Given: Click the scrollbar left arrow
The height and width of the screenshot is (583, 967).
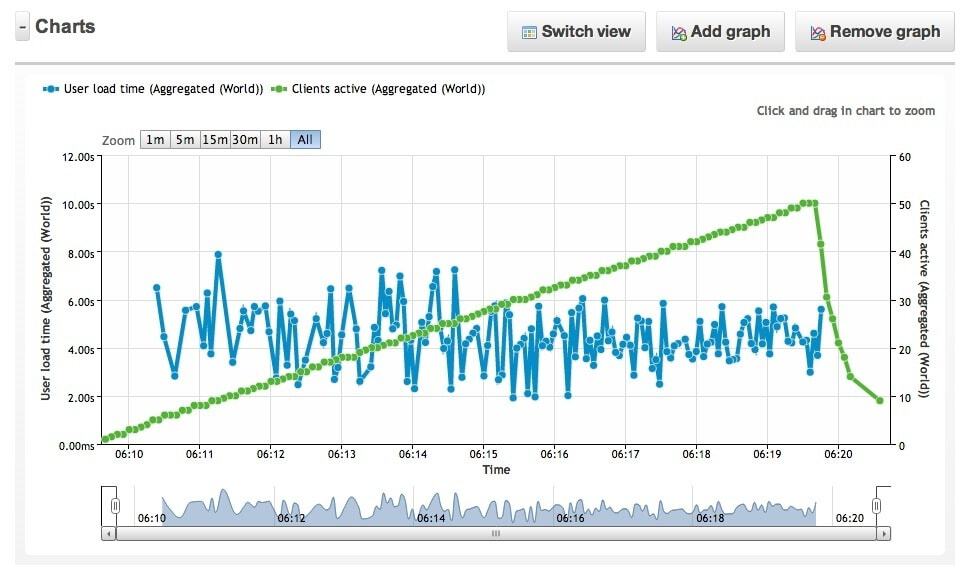Looking at the screenshot, I should coord(109,534).
